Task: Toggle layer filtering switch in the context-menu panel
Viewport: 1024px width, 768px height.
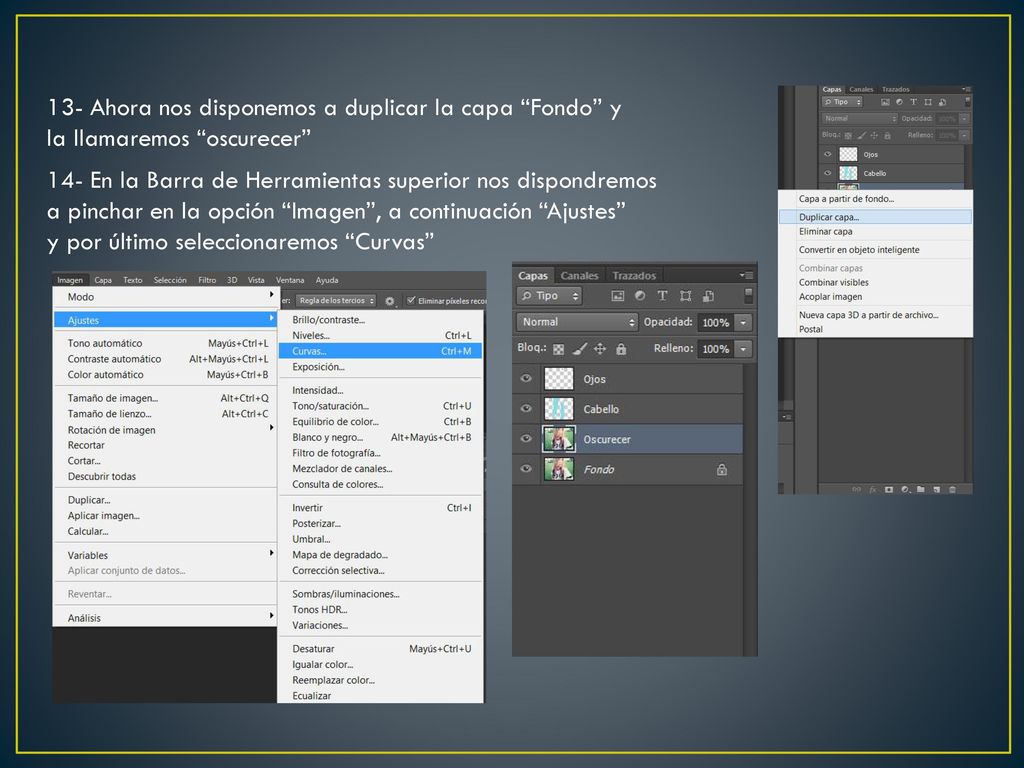Action: [967, 101]
